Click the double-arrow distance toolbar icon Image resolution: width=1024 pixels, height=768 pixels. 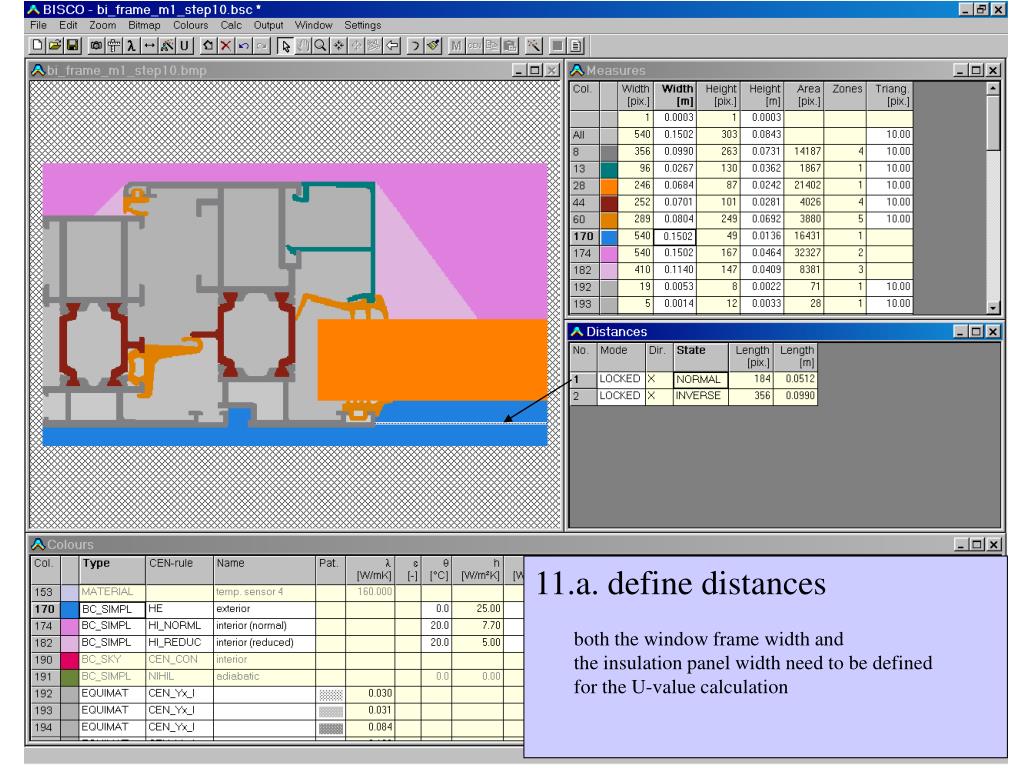pyautogui.click(x=150, y=46)
